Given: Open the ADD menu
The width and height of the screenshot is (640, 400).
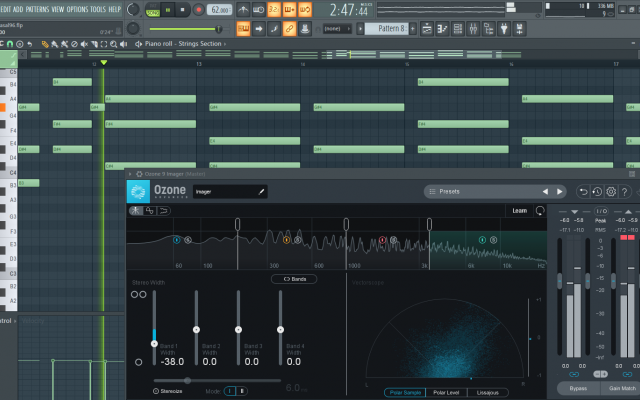Looking at the screenshot, I should click(x=18, y=9).
